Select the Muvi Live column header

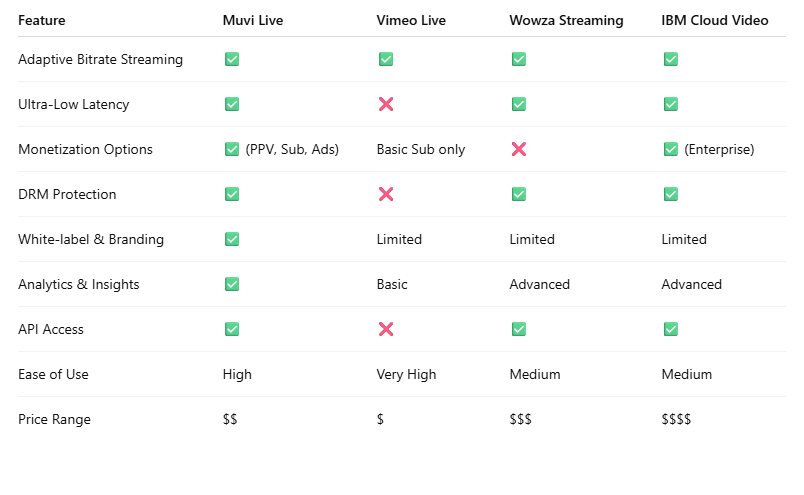tap(253, 21)
